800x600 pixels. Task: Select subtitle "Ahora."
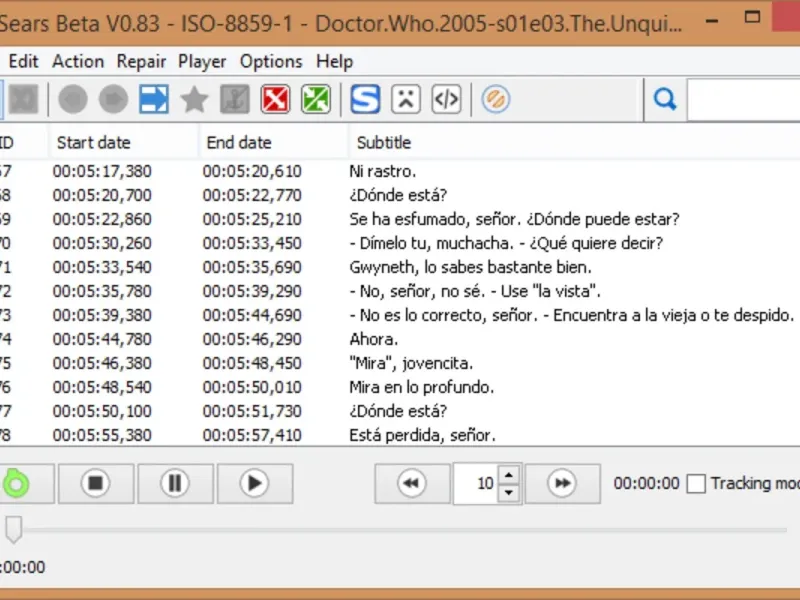tap(373, 339)
